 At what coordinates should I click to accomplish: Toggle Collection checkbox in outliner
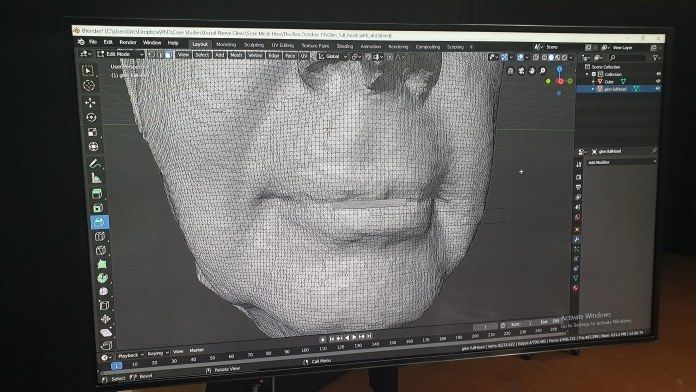tap(594, 74)
